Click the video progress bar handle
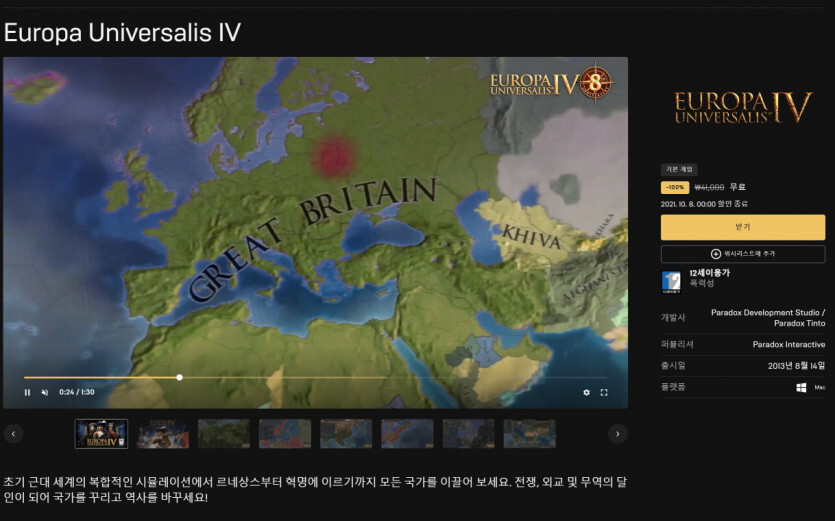 point(179,377)
